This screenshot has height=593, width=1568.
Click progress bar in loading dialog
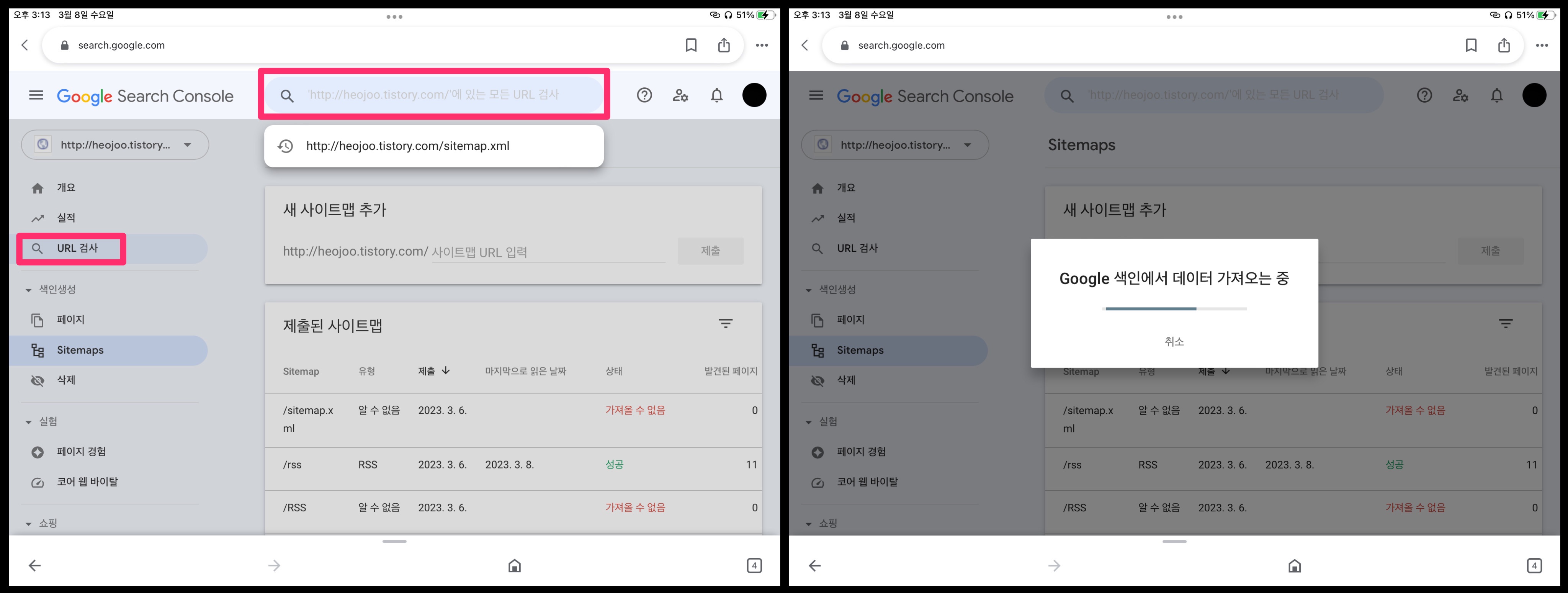[1174, 309]
